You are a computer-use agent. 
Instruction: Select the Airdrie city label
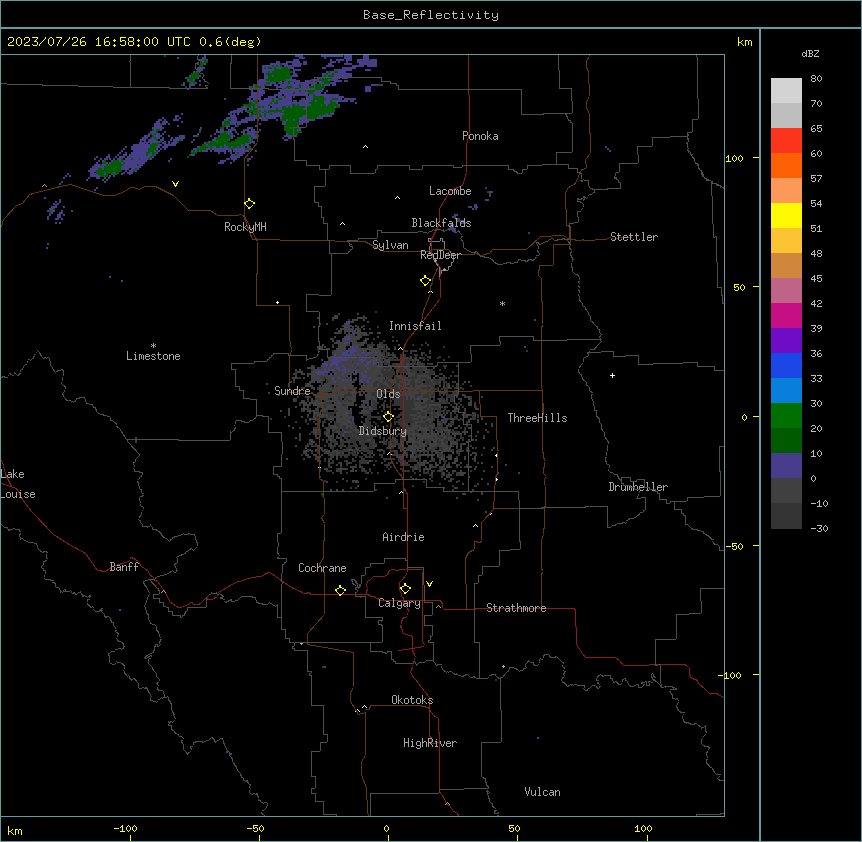click(x=403, y=537)
